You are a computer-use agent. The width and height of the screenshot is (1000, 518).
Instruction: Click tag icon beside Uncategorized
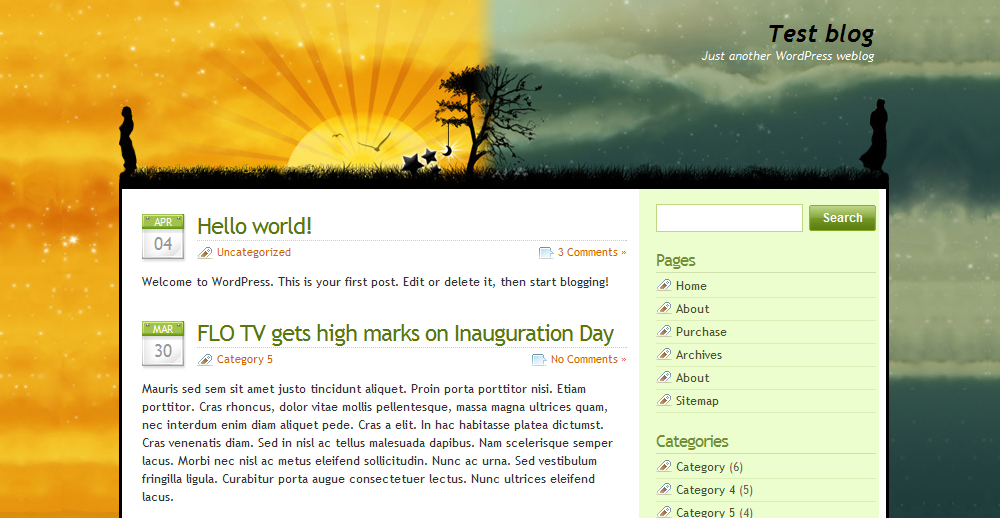205,253
